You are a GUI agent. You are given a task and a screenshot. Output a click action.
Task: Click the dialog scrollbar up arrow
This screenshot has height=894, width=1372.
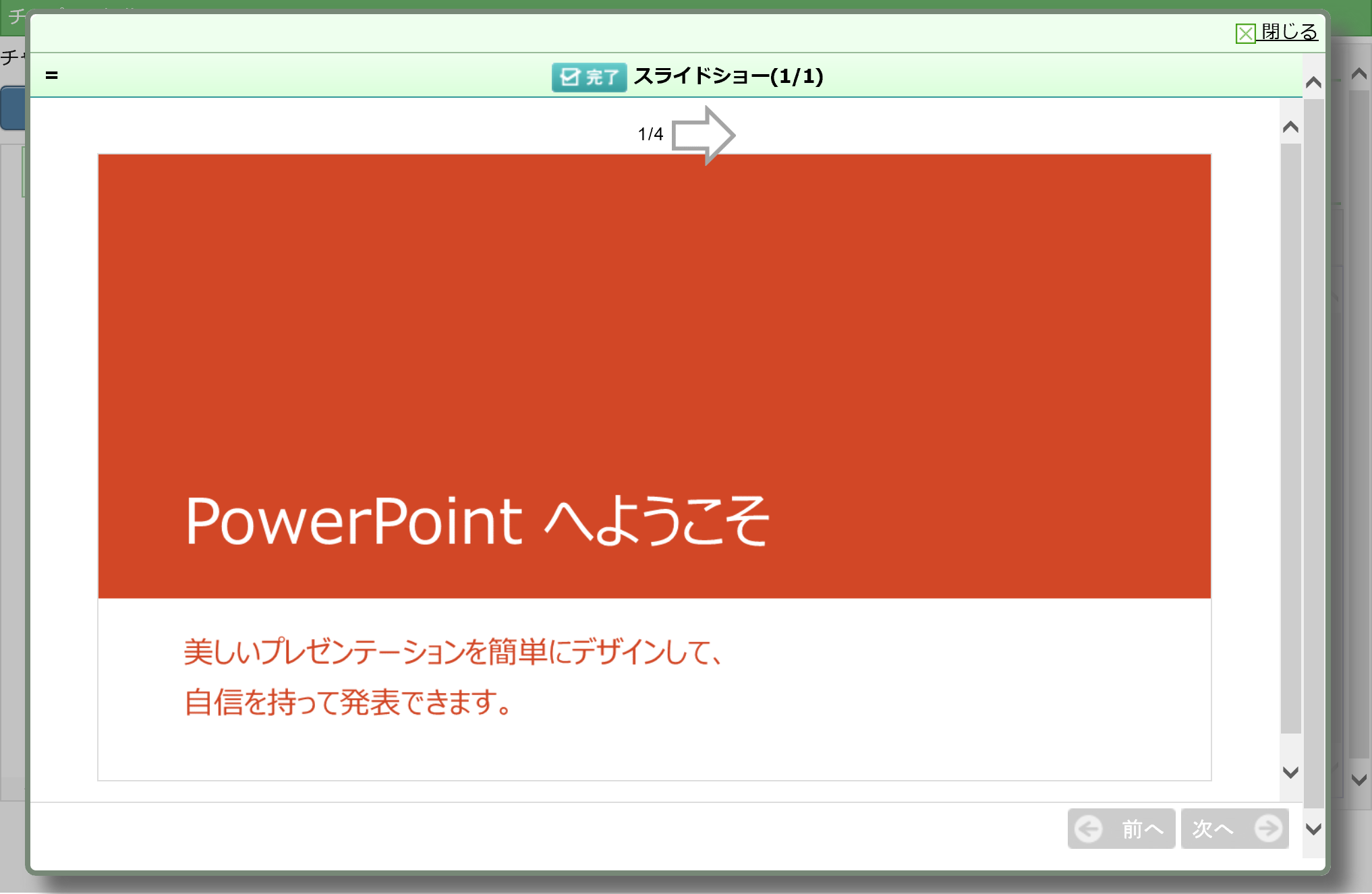(1313, 82)
